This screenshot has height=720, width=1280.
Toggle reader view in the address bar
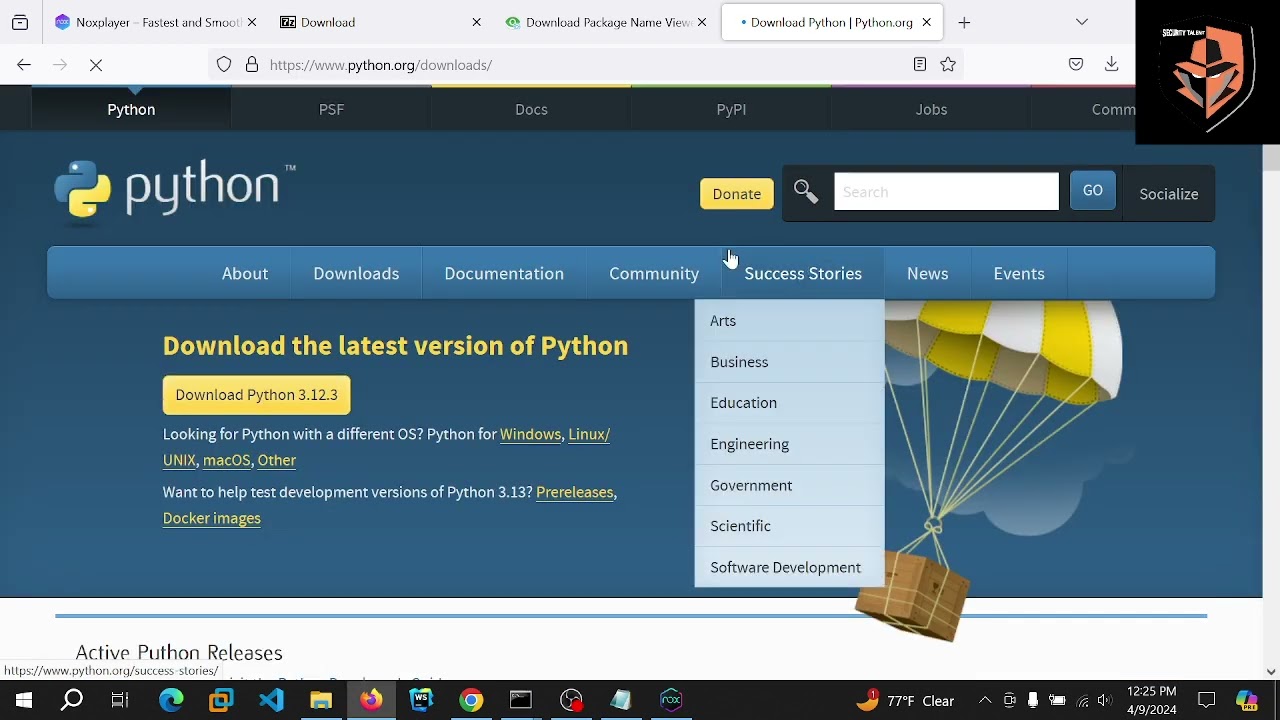coord(920,65)
